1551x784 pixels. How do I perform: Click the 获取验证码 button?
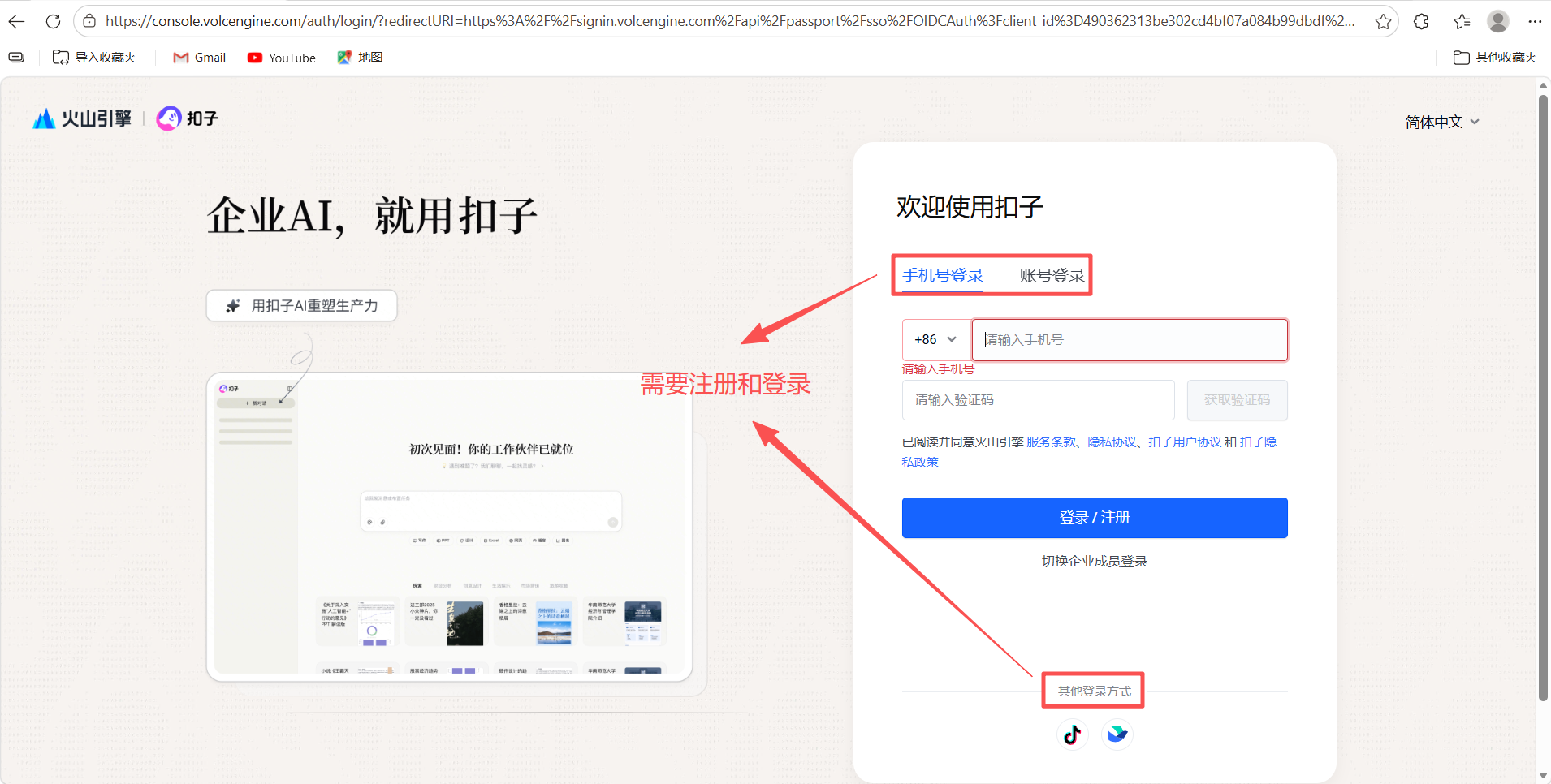click(x=1237, y=400)
